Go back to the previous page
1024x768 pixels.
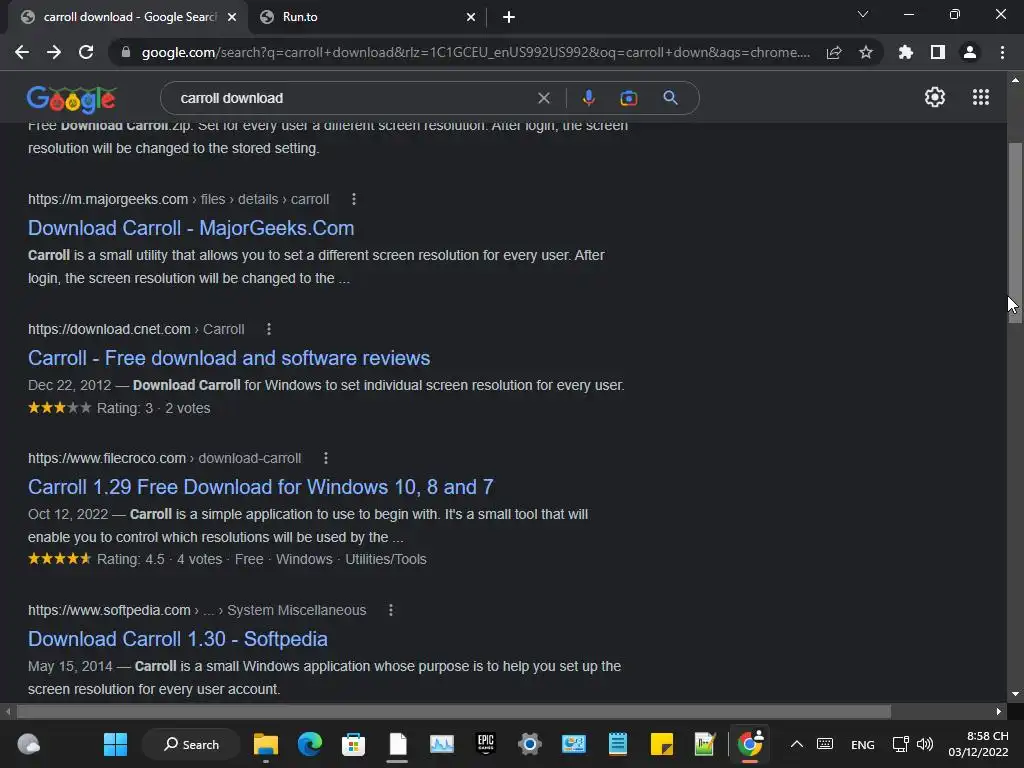click(x=22, y=52)
